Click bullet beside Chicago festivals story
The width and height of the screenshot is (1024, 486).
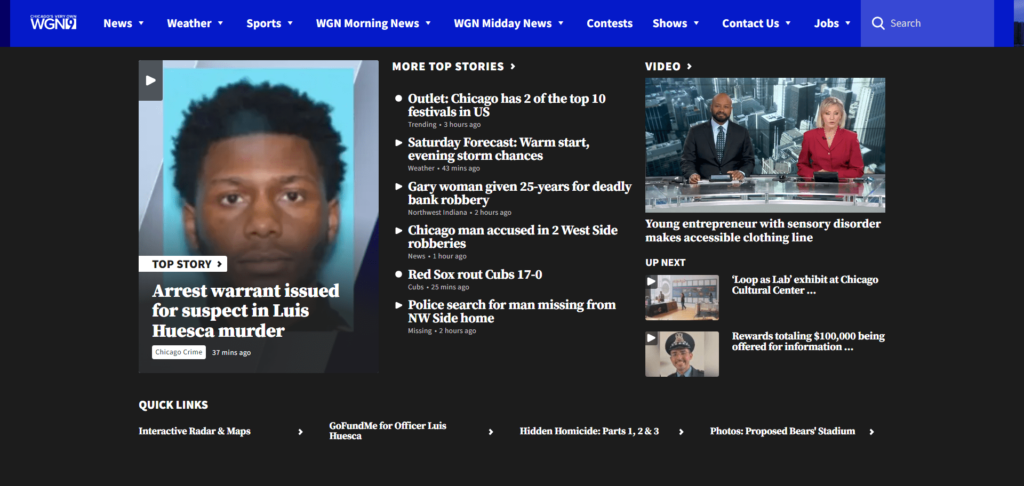399,99
